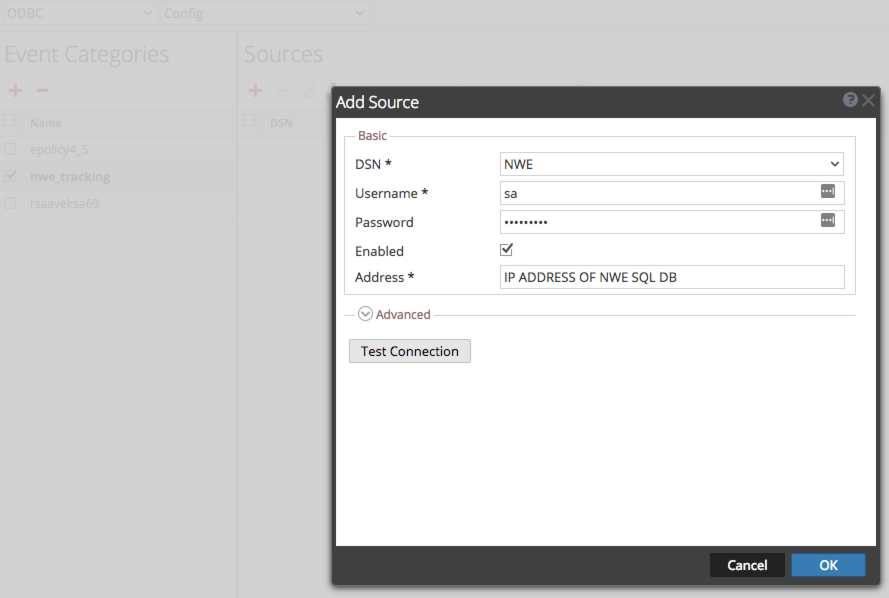
Task: Check the rsaaveksa69 row checkbox
Action: click(x=10, y=203)
